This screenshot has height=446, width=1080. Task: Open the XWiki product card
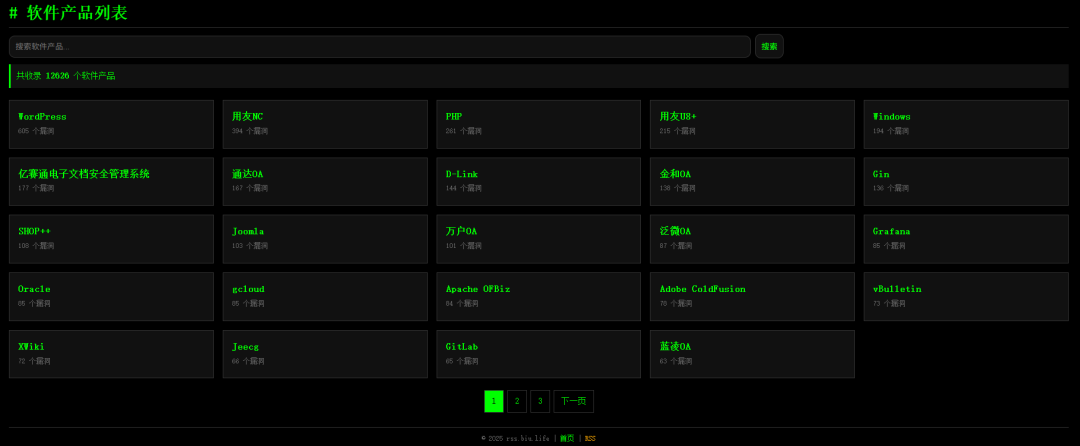112,354
